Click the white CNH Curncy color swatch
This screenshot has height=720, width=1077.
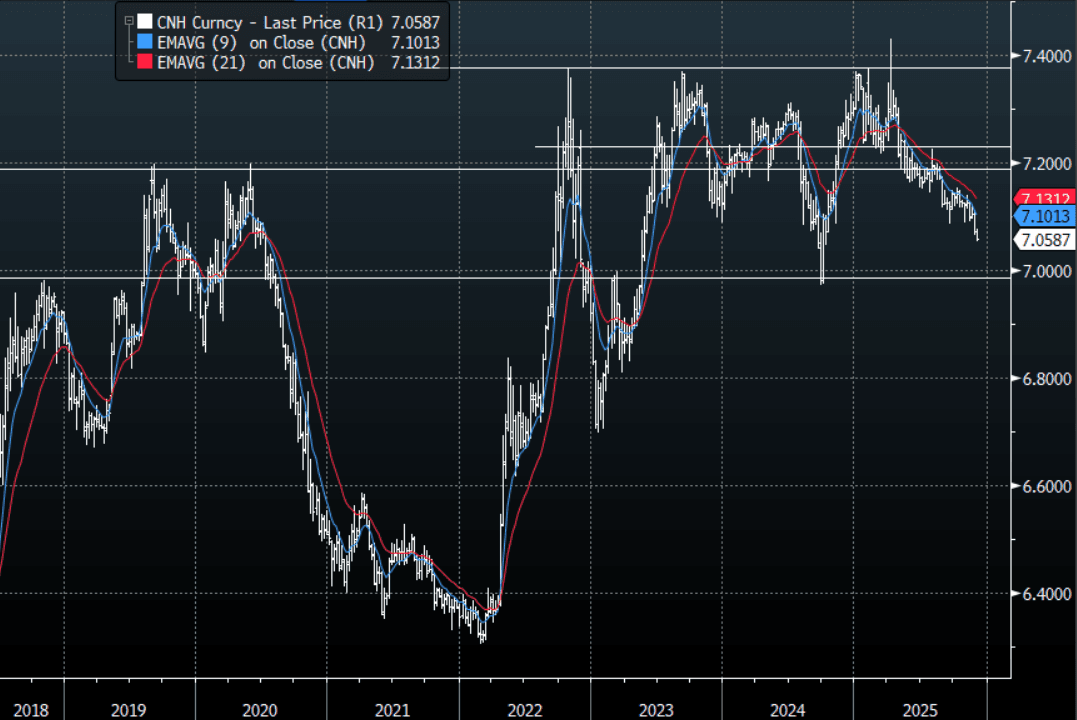pos(145,20)
